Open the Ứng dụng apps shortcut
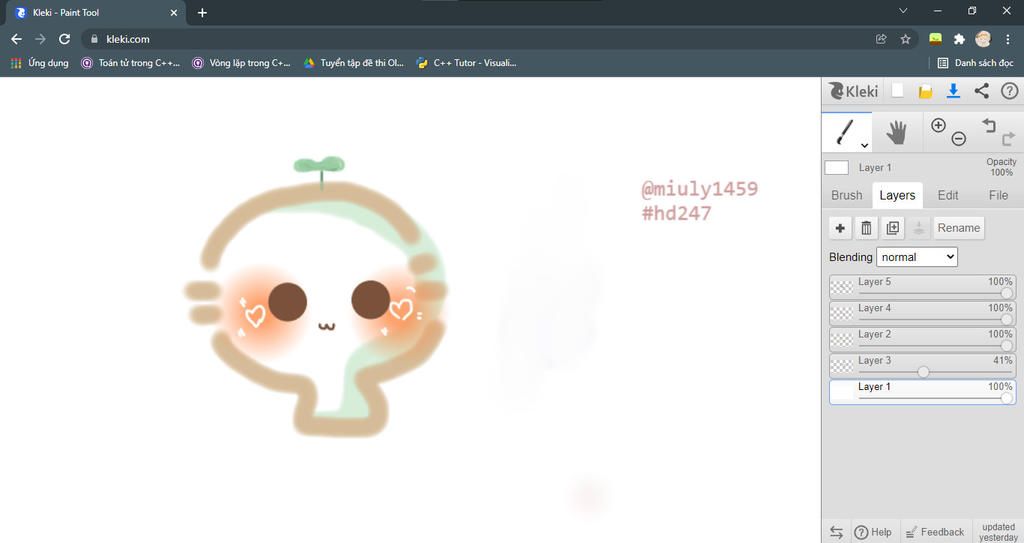This screenshot has height=543, width=1024. point(39,63)
